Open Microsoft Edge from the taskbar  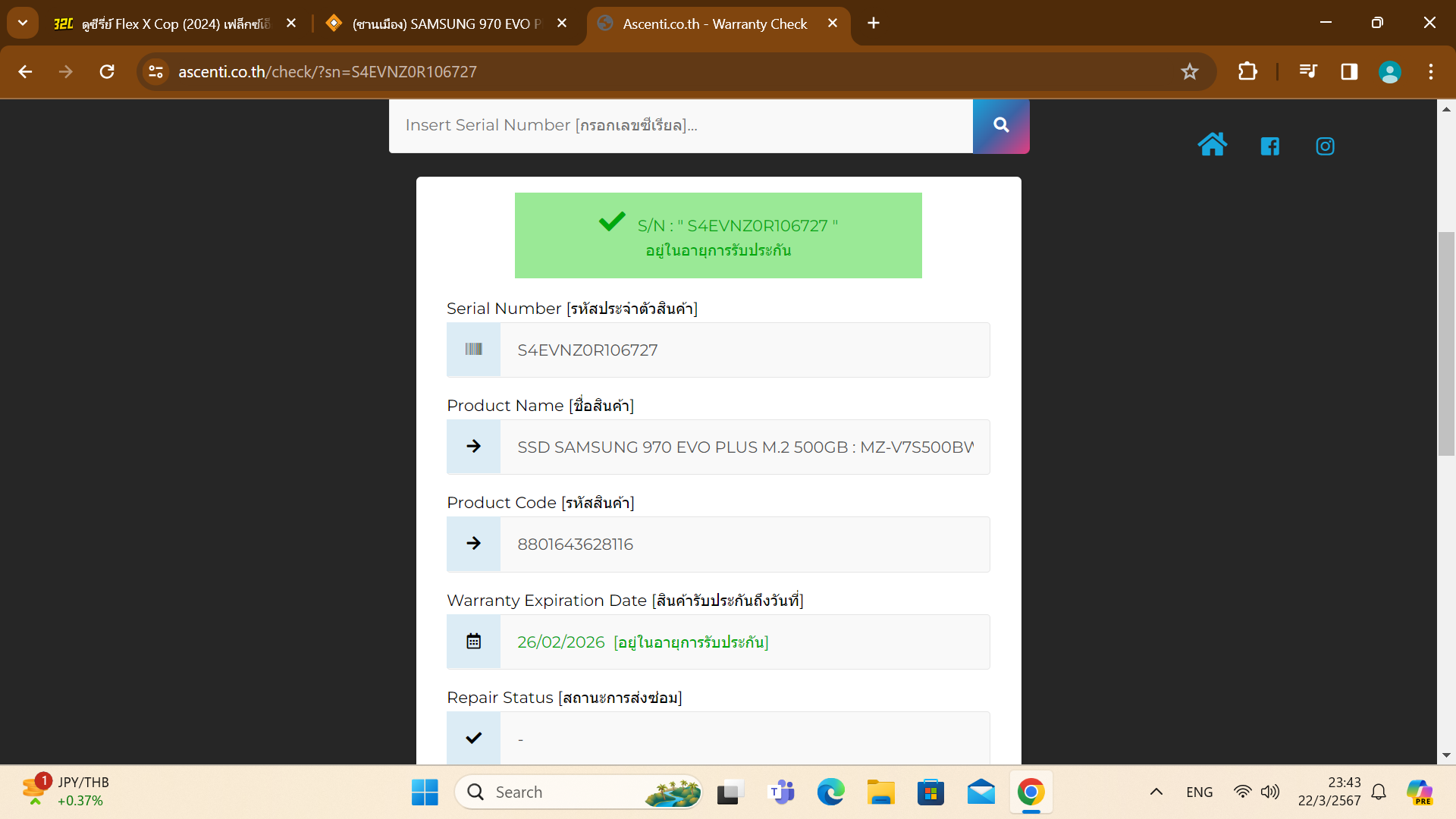(x=830, y=792)
